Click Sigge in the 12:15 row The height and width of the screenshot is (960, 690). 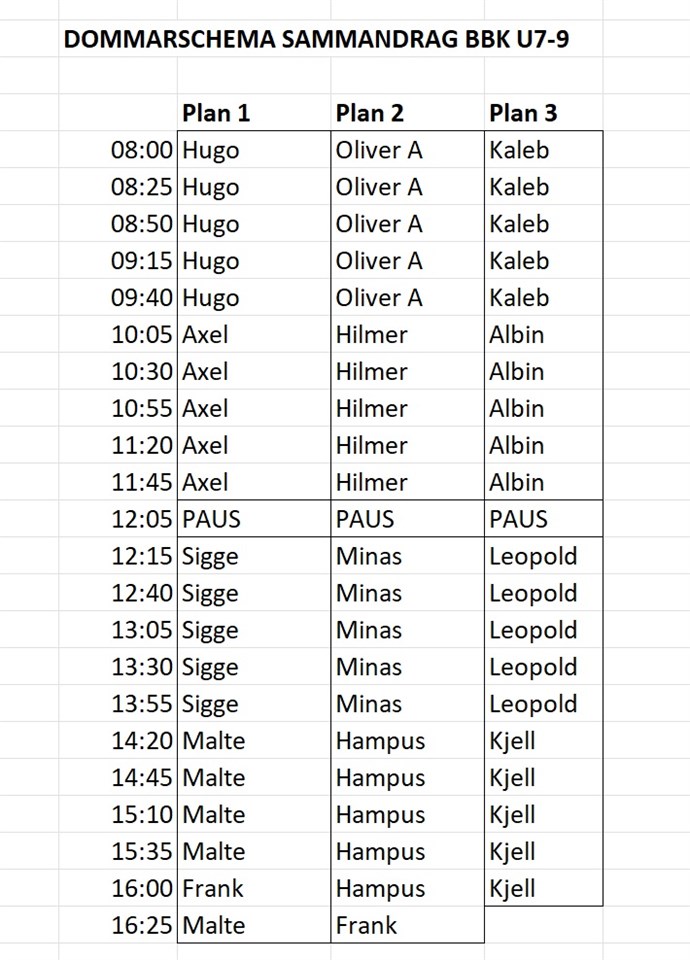[x=210, y=556]
